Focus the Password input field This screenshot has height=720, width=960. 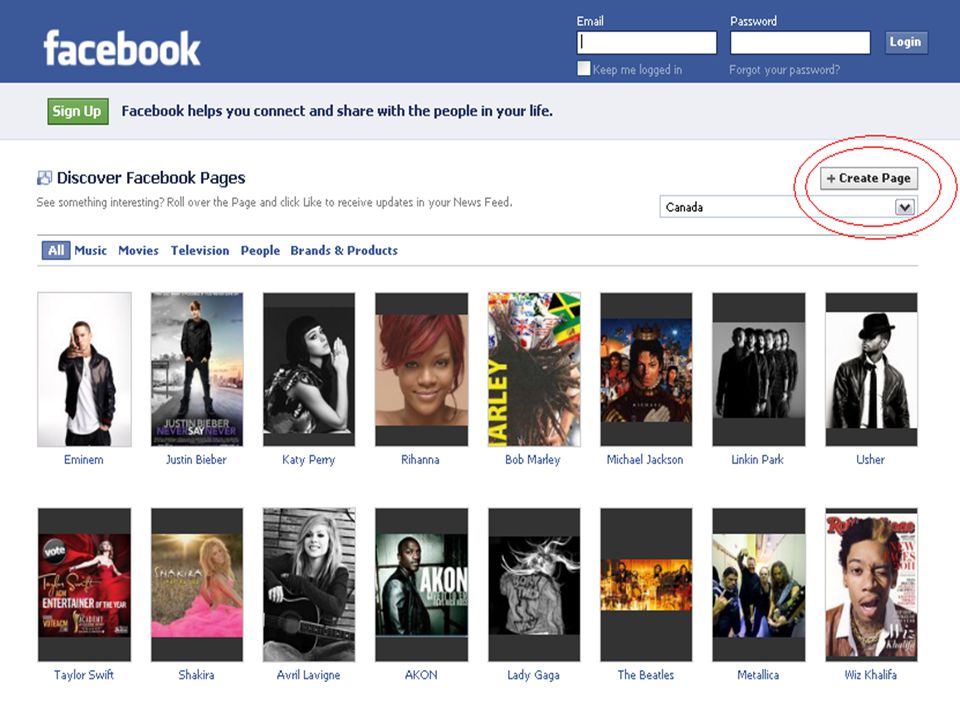pyautogui.click(x=800, y=42)
